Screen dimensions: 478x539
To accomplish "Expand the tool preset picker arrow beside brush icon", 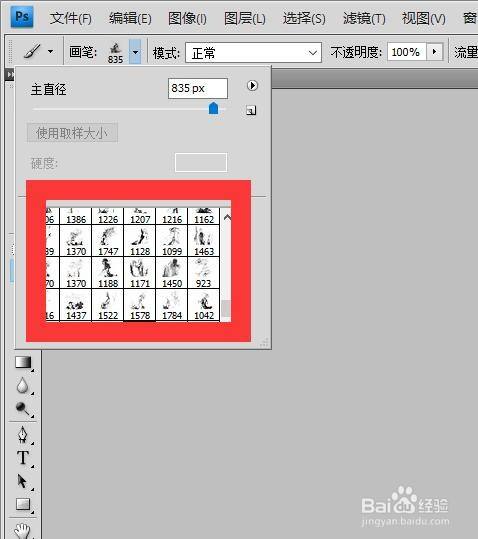I will (x=51, y=52).
